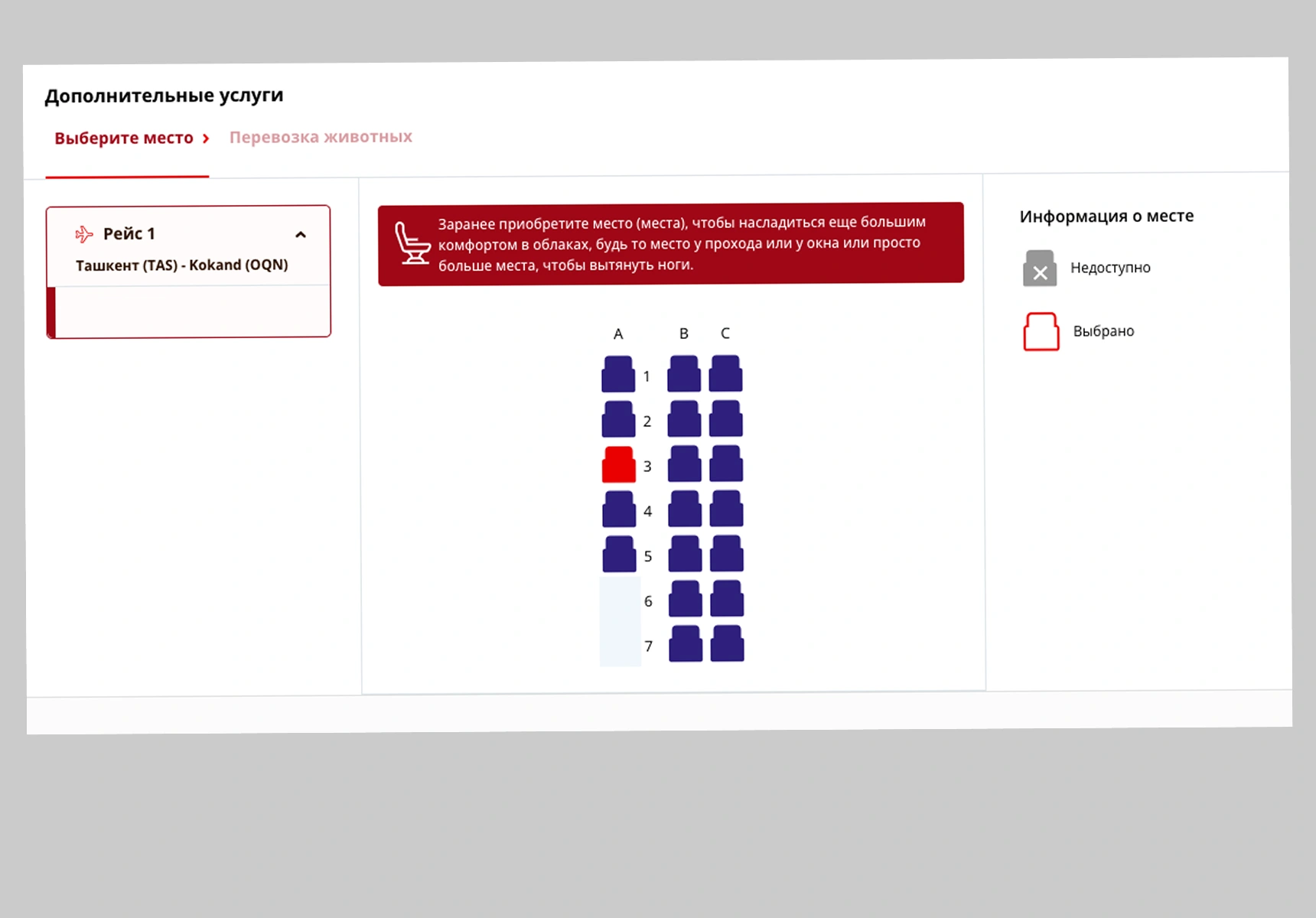The height and width of the screenshot is (918, 1316).
Task: Click column header B above the seats
Action: [684, 334]
